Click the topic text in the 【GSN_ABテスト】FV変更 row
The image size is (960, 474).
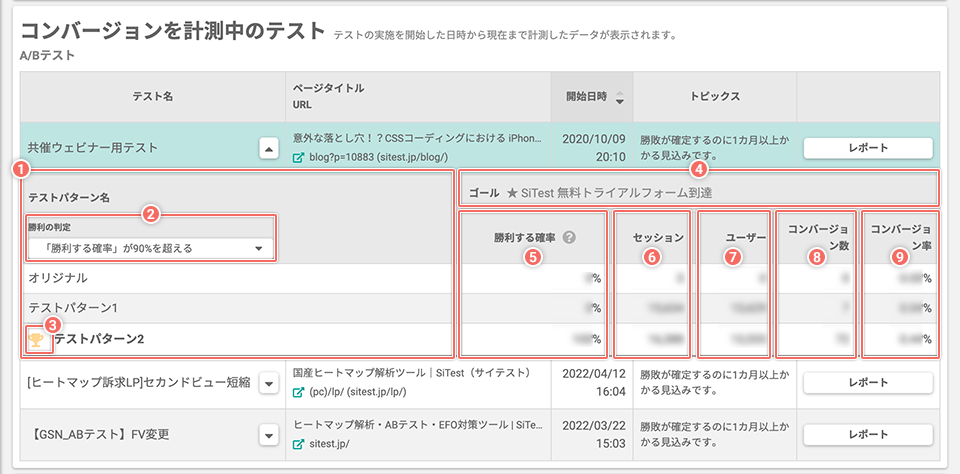click(x=712, y=434)
